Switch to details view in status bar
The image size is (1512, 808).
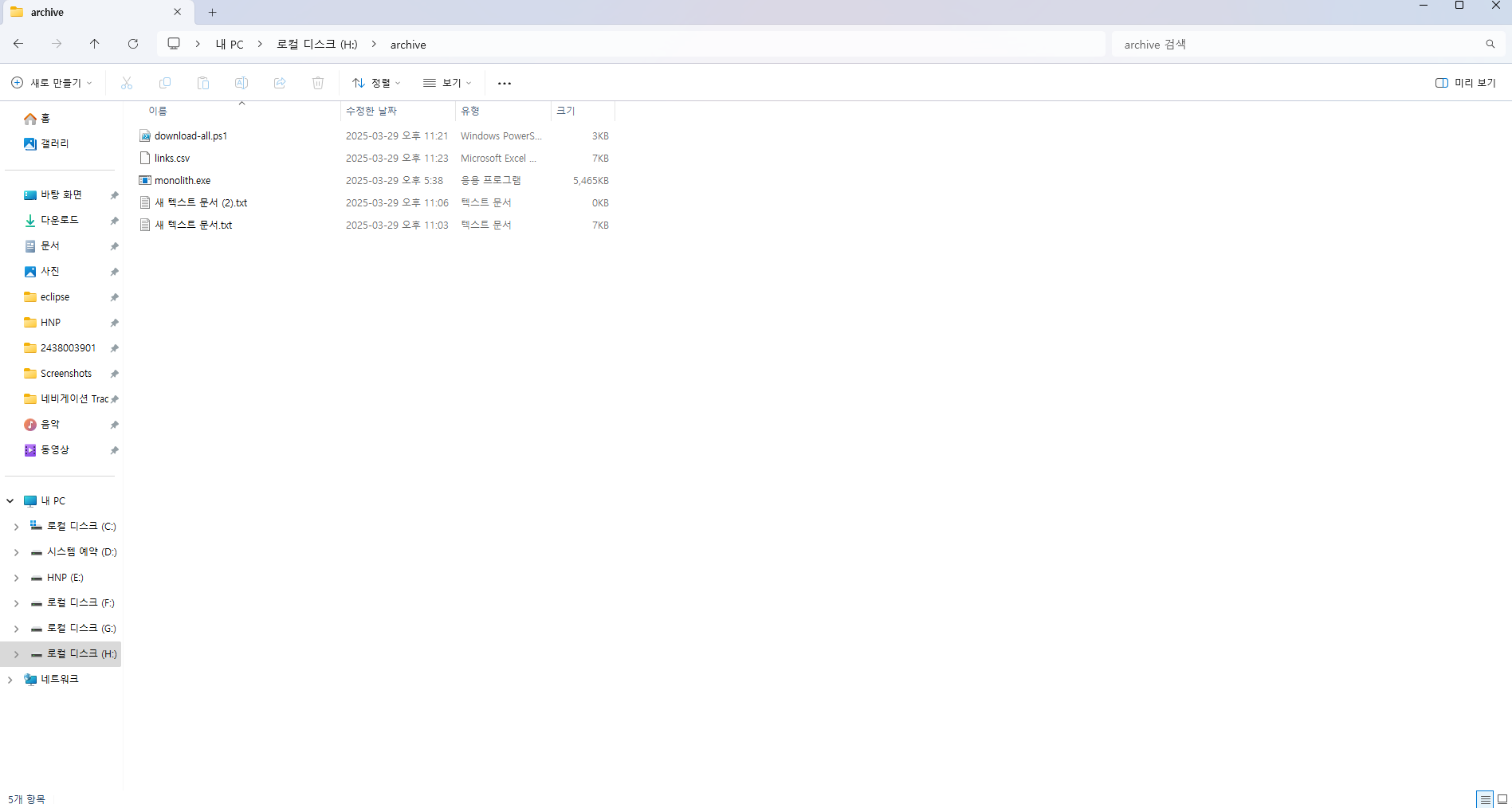[x=1484, y=798]
